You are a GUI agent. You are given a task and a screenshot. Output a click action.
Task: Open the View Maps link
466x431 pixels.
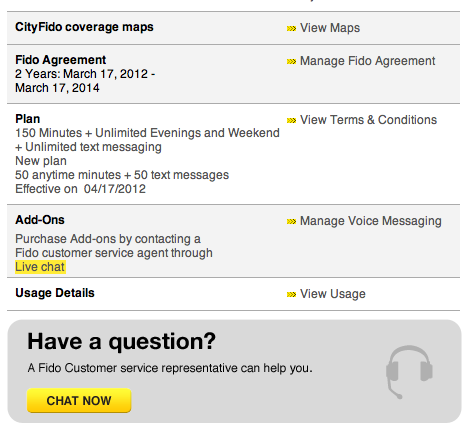330,28
